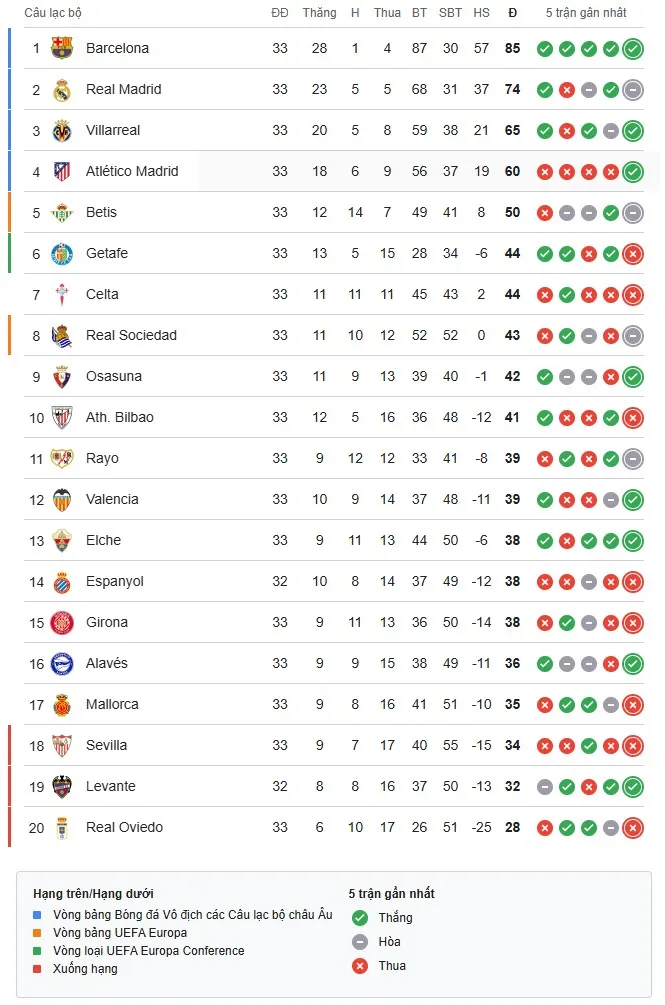The image size is (665, 1005).
Task: Select the Thắng column header
Action: pos(319,13)
